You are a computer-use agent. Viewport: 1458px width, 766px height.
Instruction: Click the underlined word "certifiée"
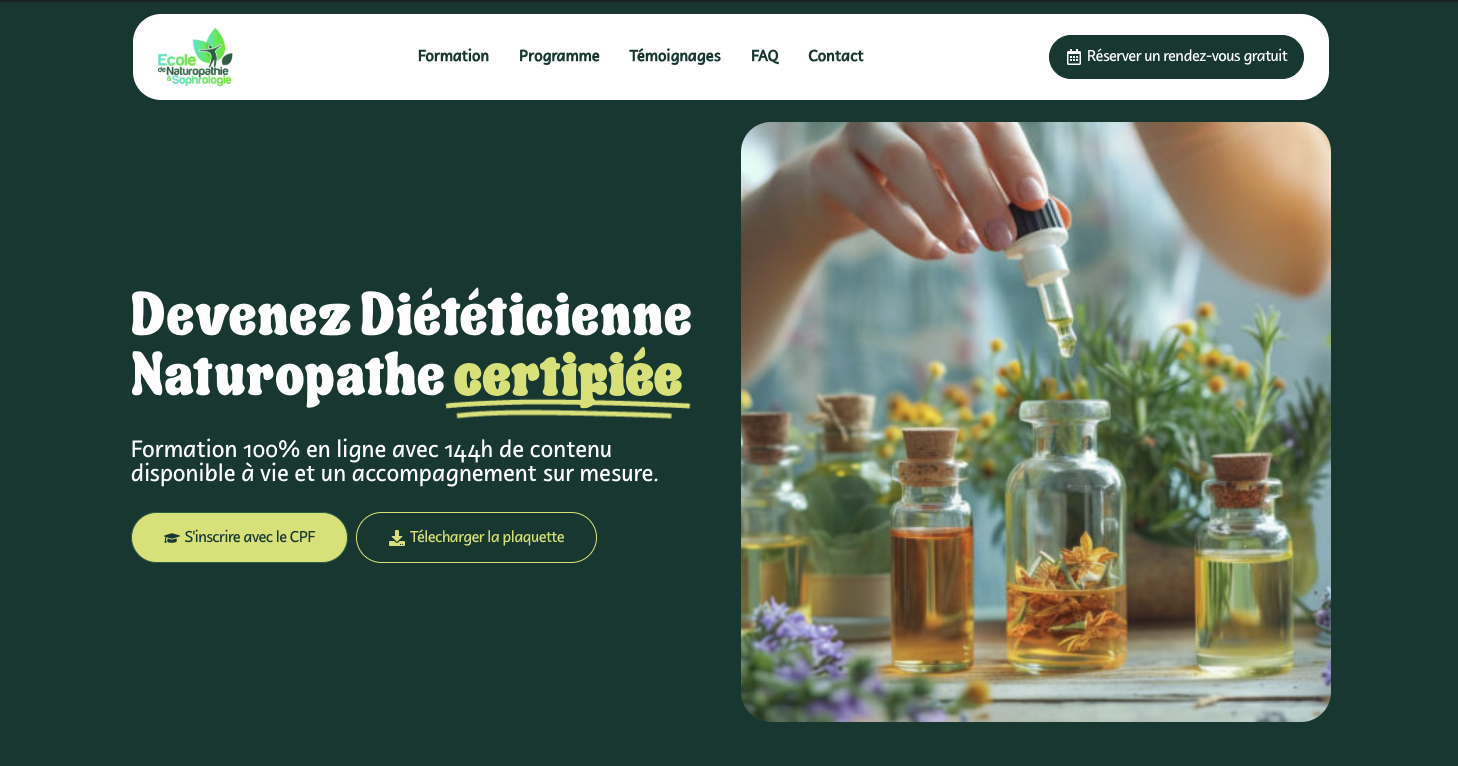[568, 378]
